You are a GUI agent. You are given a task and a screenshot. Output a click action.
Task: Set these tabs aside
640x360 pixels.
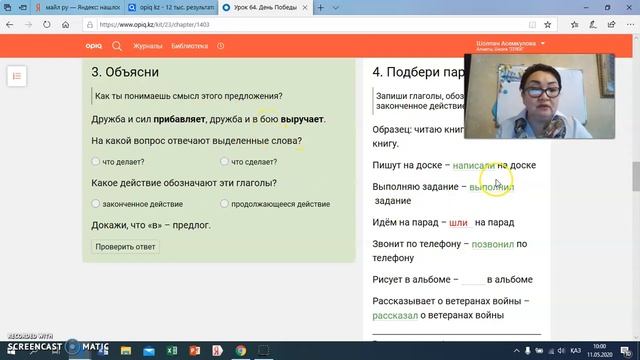[23, 7]
